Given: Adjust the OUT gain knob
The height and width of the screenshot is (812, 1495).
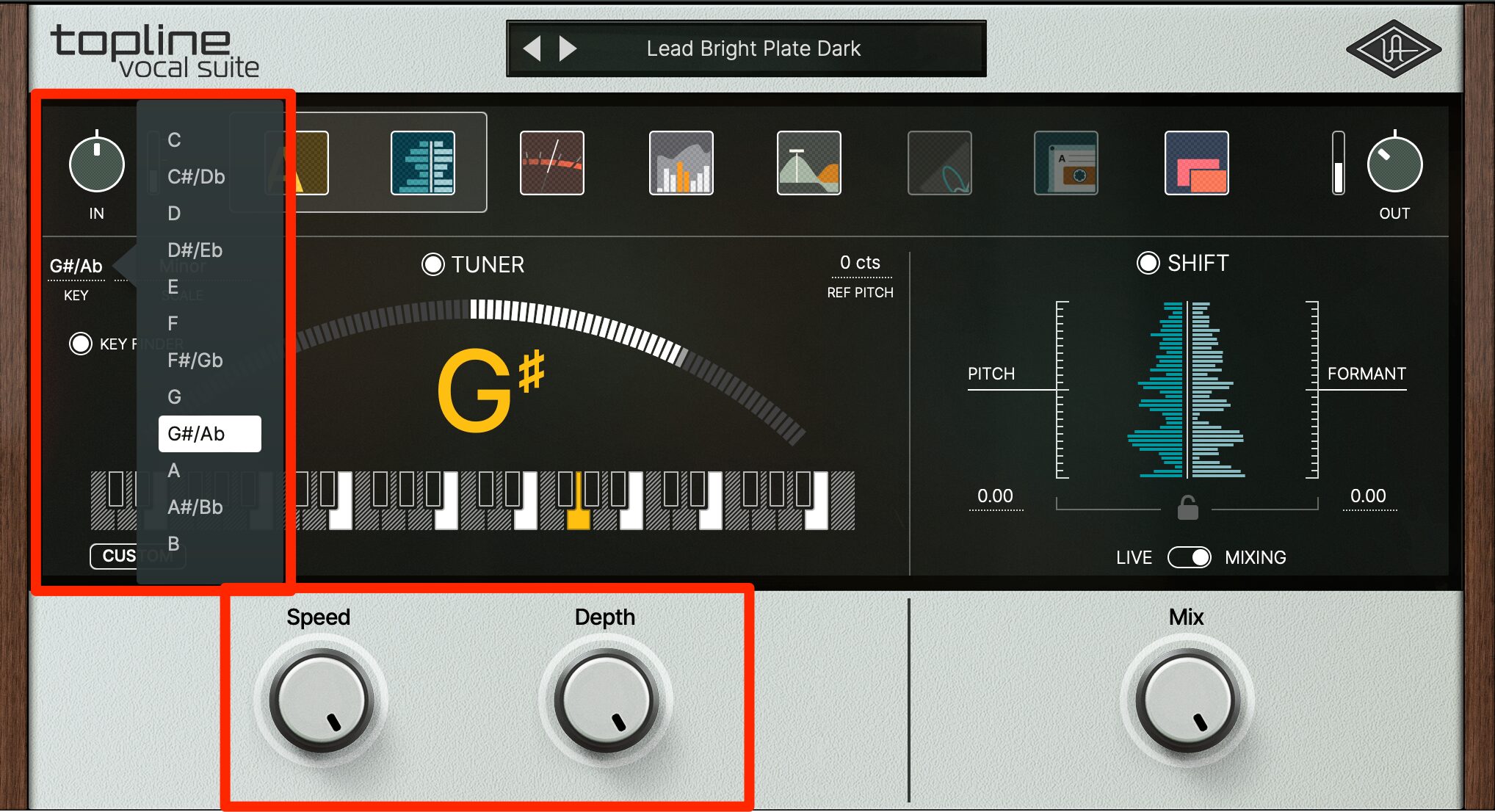Looking at the screenshot, I should coord(1394,164).
